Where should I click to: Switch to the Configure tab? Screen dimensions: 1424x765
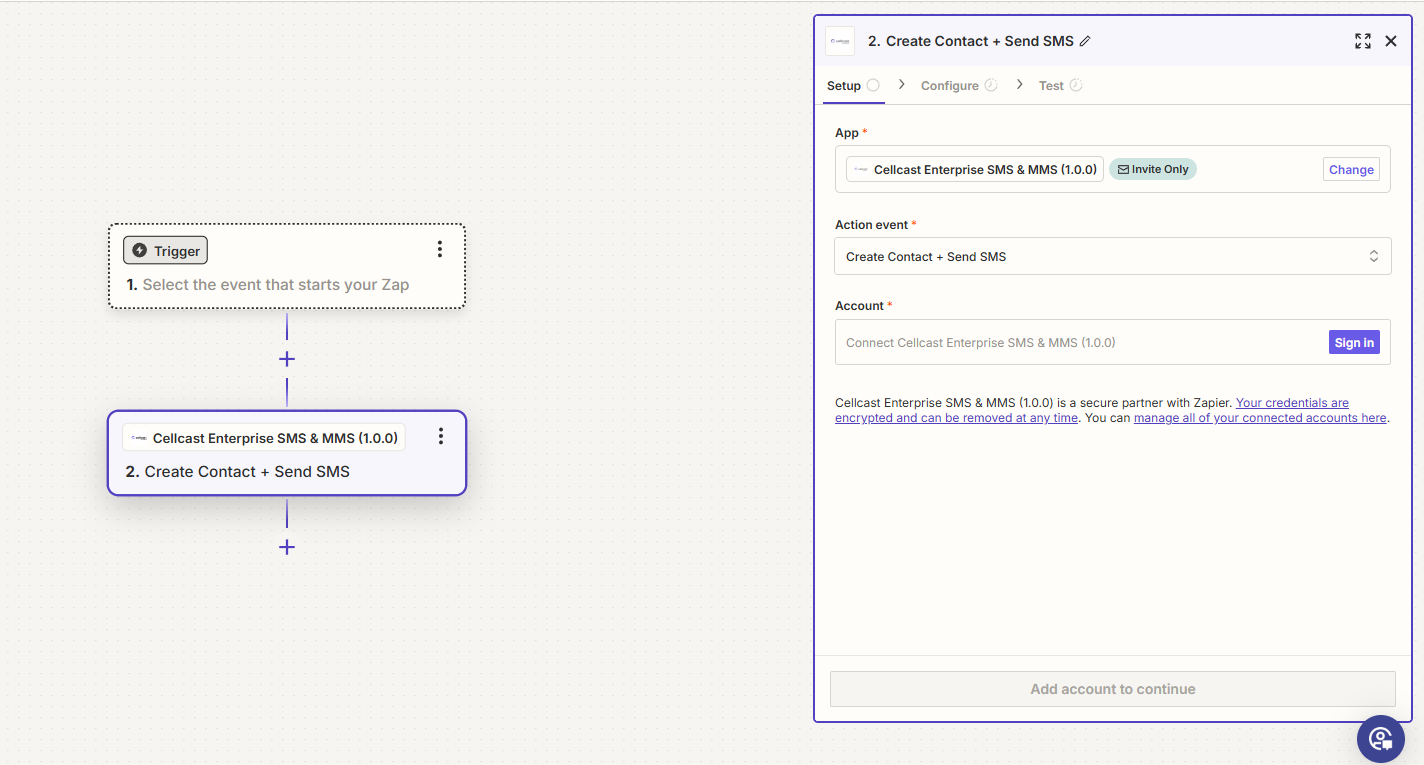959,86
